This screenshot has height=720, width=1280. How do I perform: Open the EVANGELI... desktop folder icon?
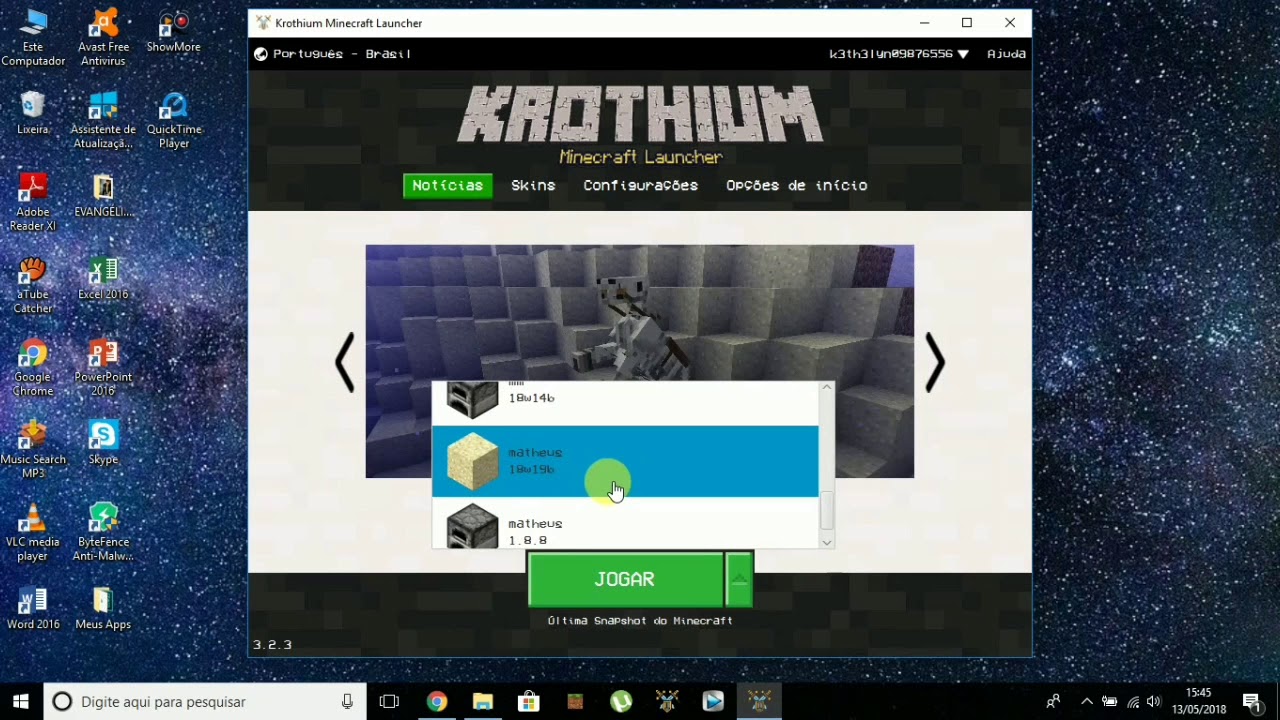click(103, 196)
